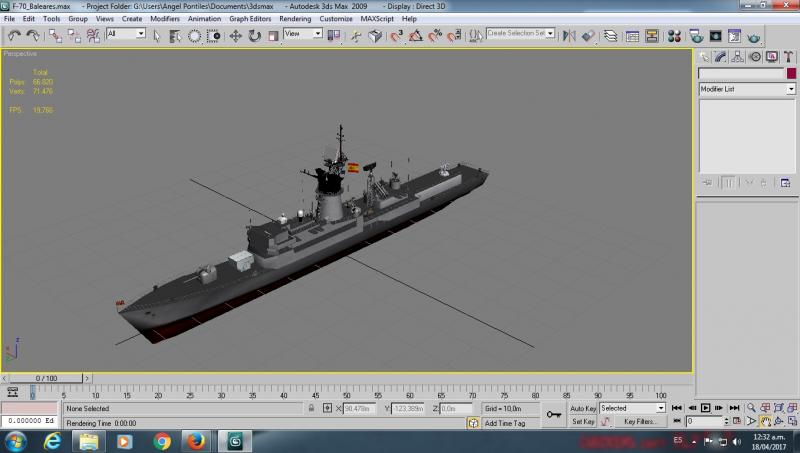Viewport: 800px width, 453px height.
Task: Expand the Modifier List dropdown
Action: (x=747, y=89)
